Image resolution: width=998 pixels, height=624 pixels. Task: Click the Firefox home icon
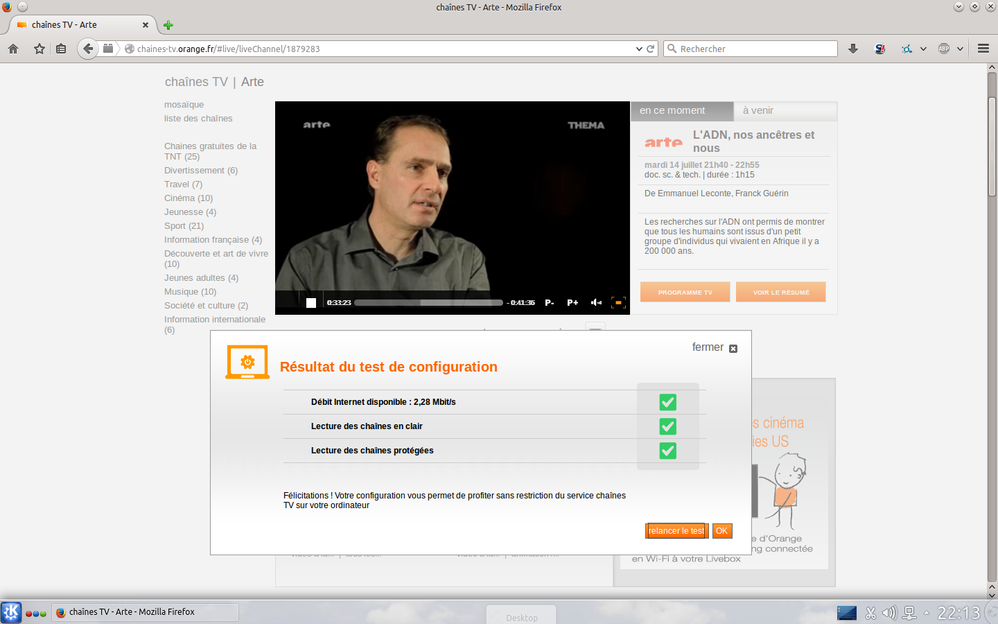(13, 48)
